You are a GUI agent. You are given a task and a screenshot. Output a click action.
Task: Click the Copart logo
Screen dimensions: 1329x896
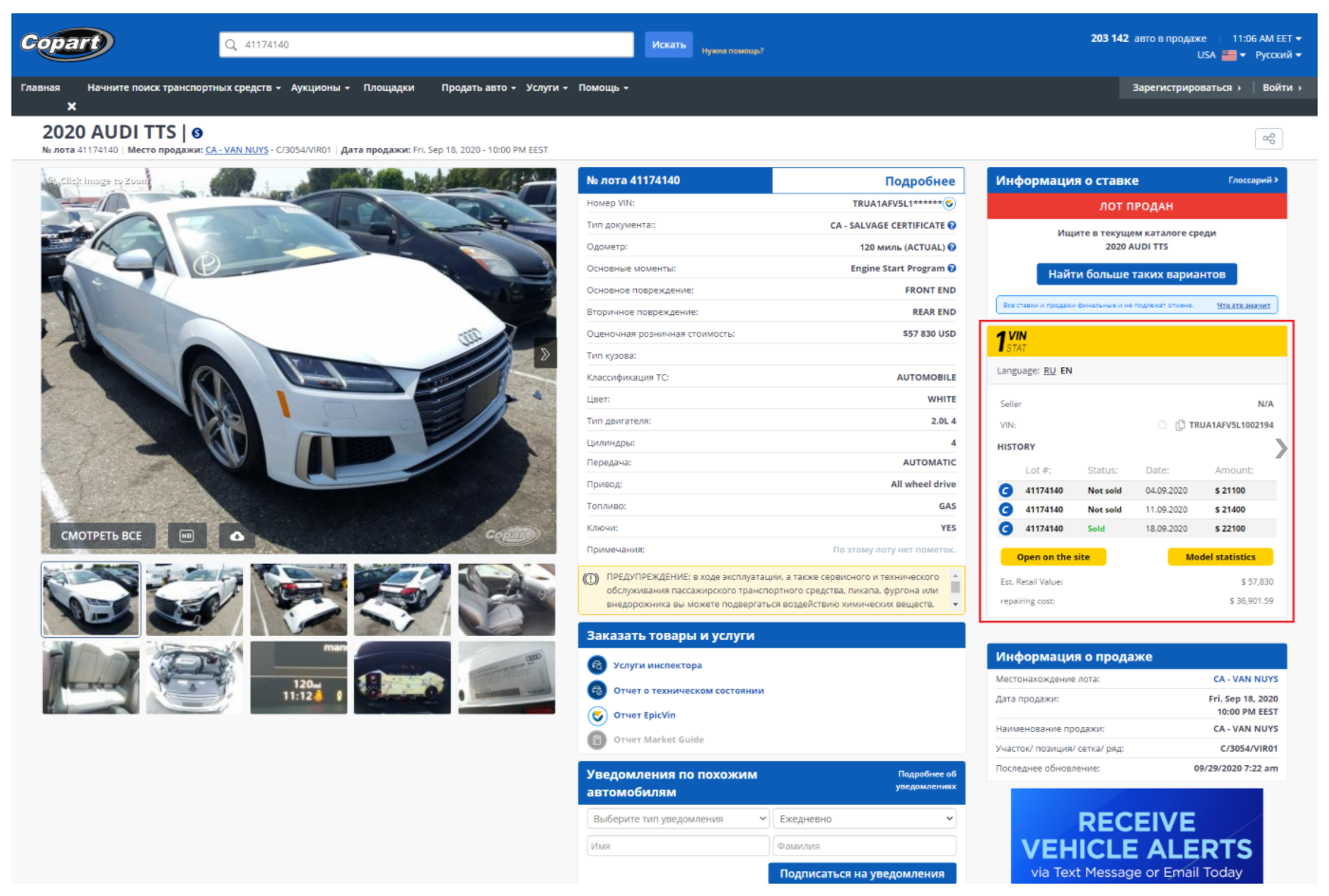(66, 44)
